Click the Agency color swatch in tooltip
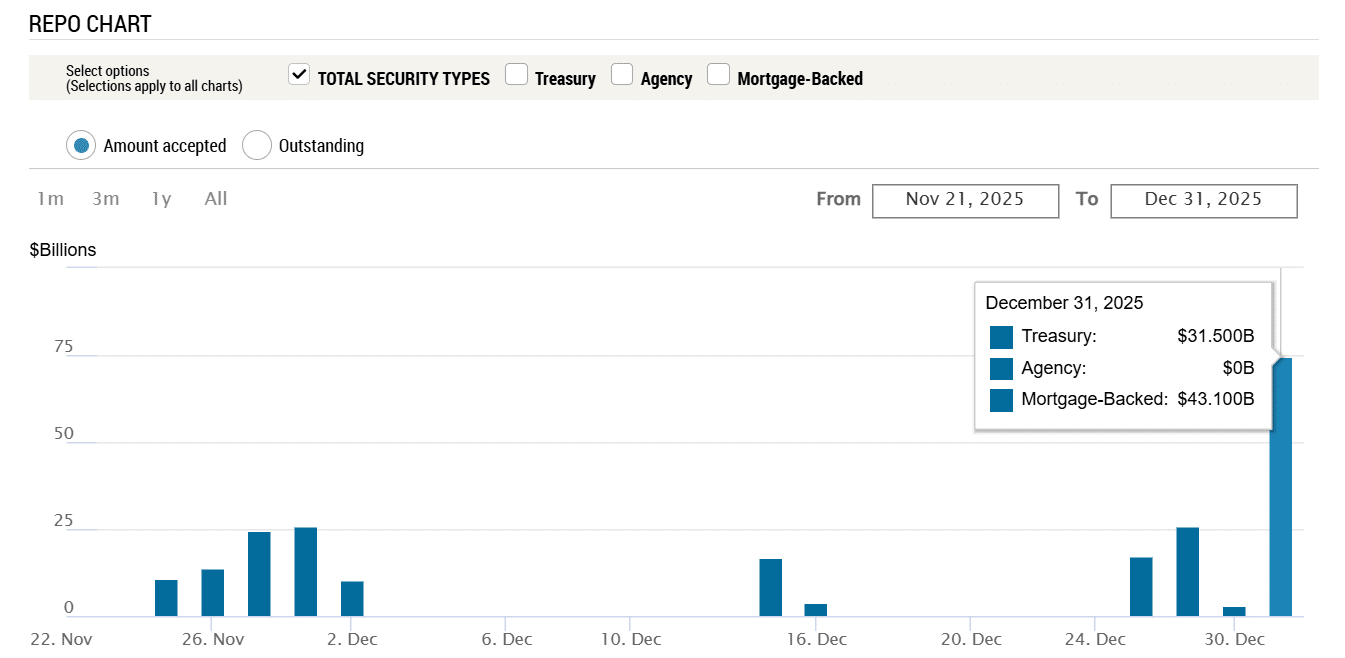 pos(1001,369)
